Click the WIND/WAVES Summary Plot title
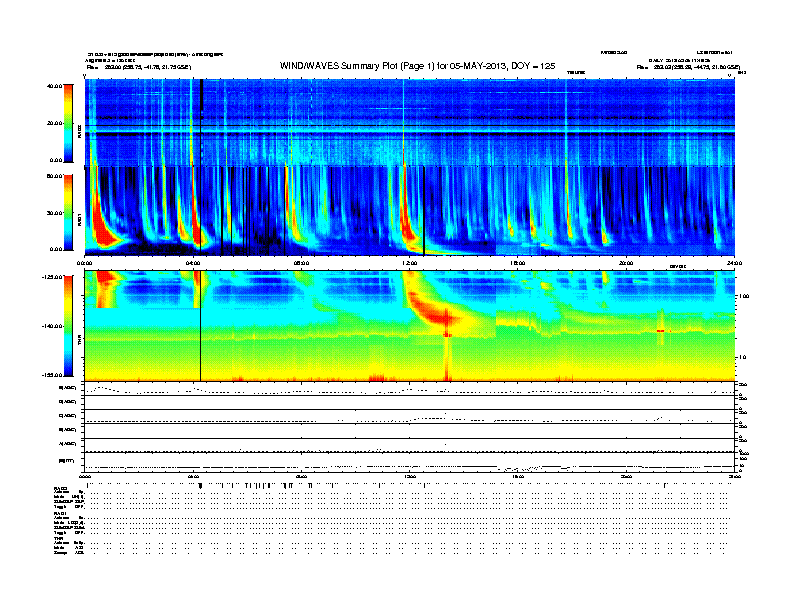This screenshot has height=612, width=792. point(417,66)
